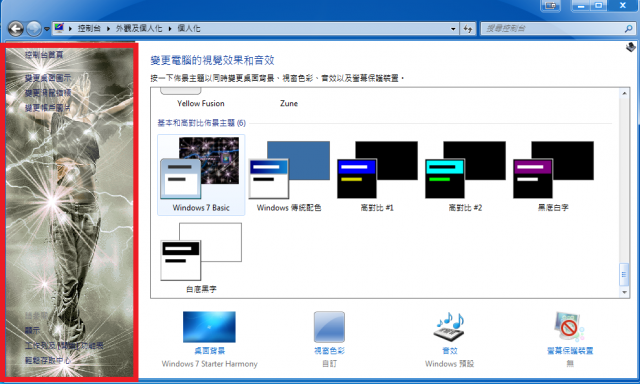
Task: Open the 控制台 breadcrumb segment
Action: tap(89, 29)
